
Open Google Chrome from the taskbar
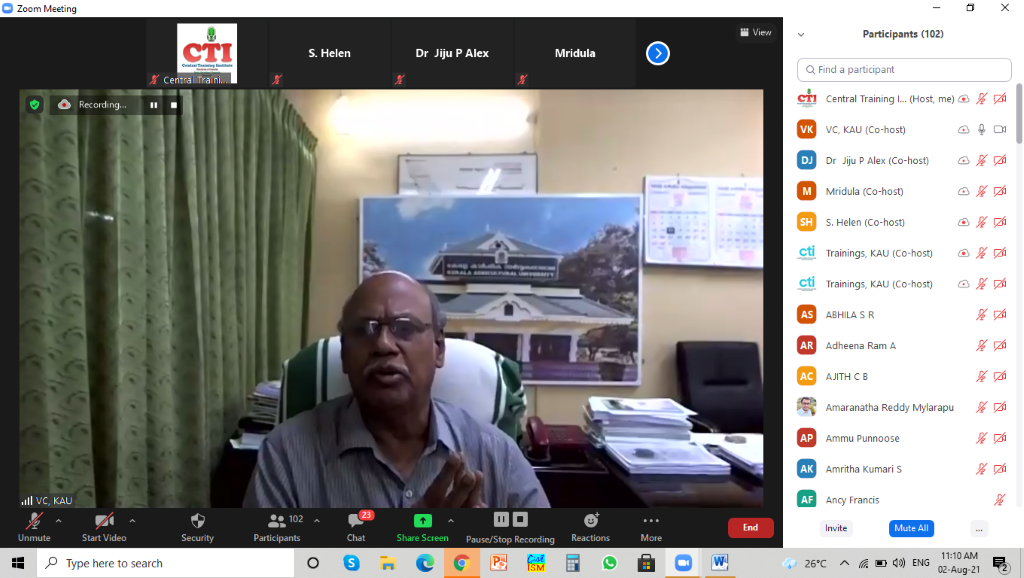[x=462, y=563]
